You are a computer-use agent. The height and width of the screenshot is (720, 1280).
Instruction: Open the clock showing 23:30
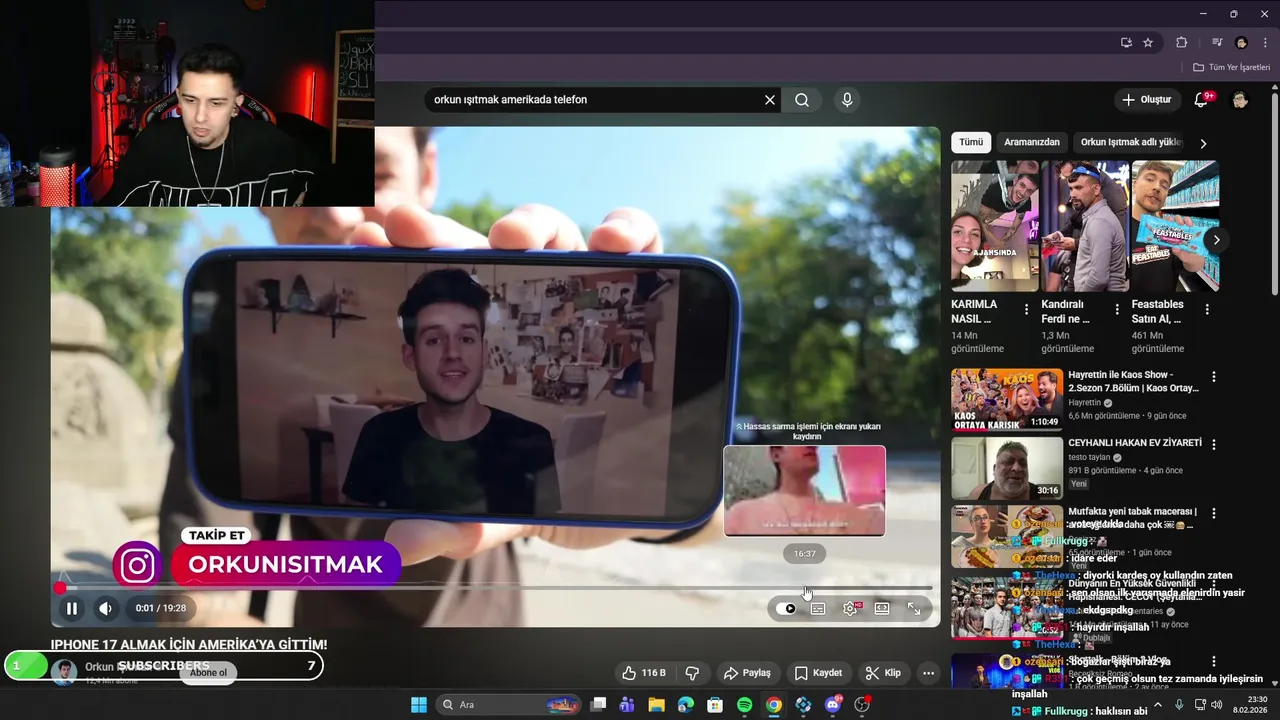pos(1250,705)
